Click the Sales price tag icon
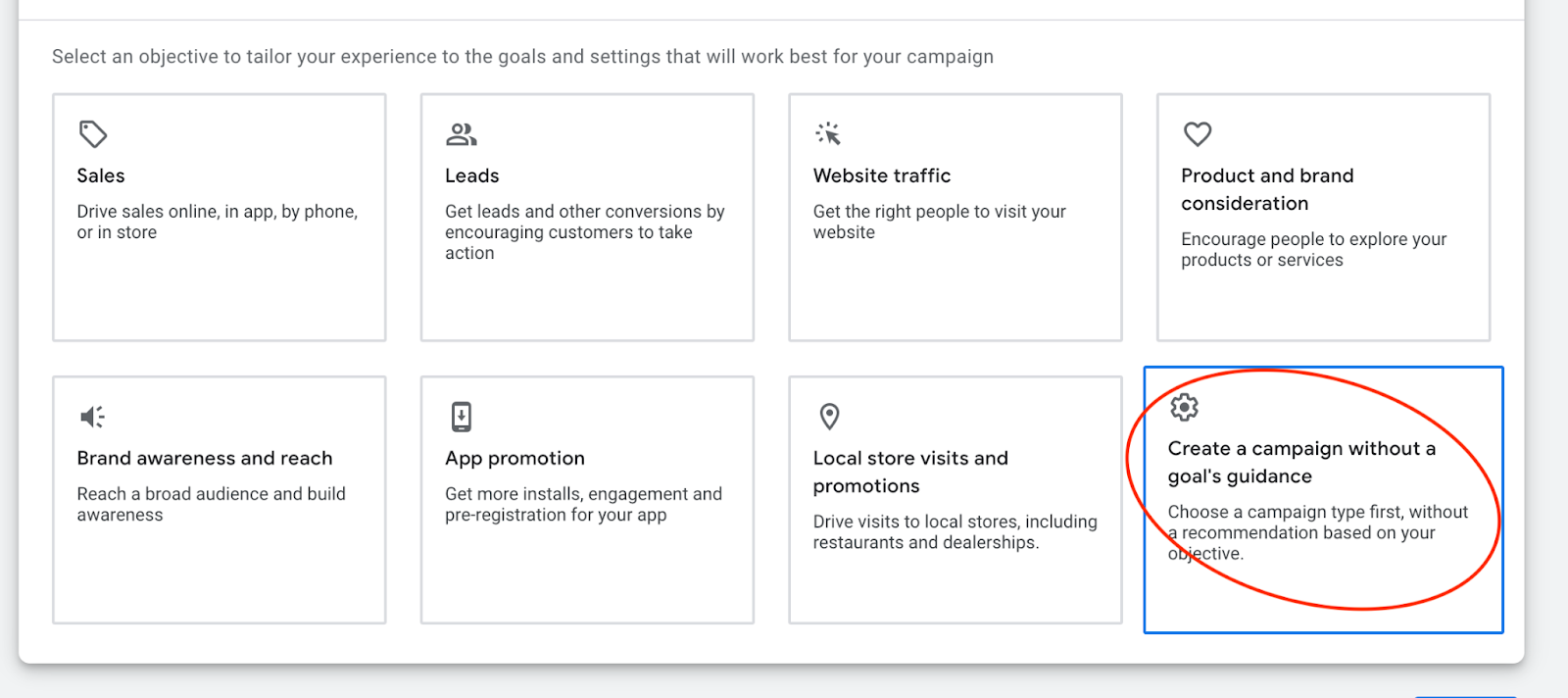Viewport: 1568px width, 698px height. click(93, 133)
